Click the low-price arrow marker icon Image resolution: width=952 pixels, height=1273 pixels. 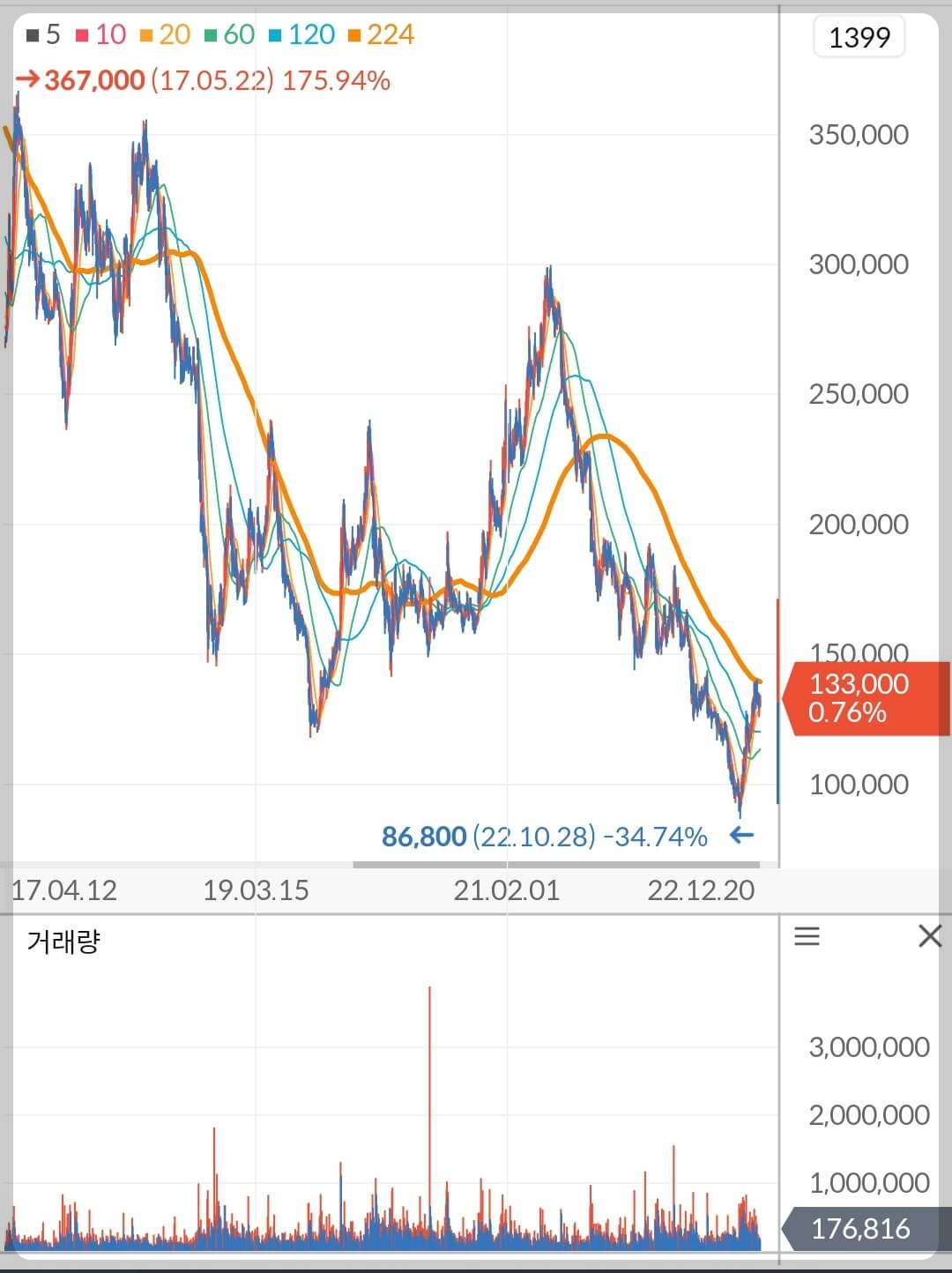[x=742, y=835]
